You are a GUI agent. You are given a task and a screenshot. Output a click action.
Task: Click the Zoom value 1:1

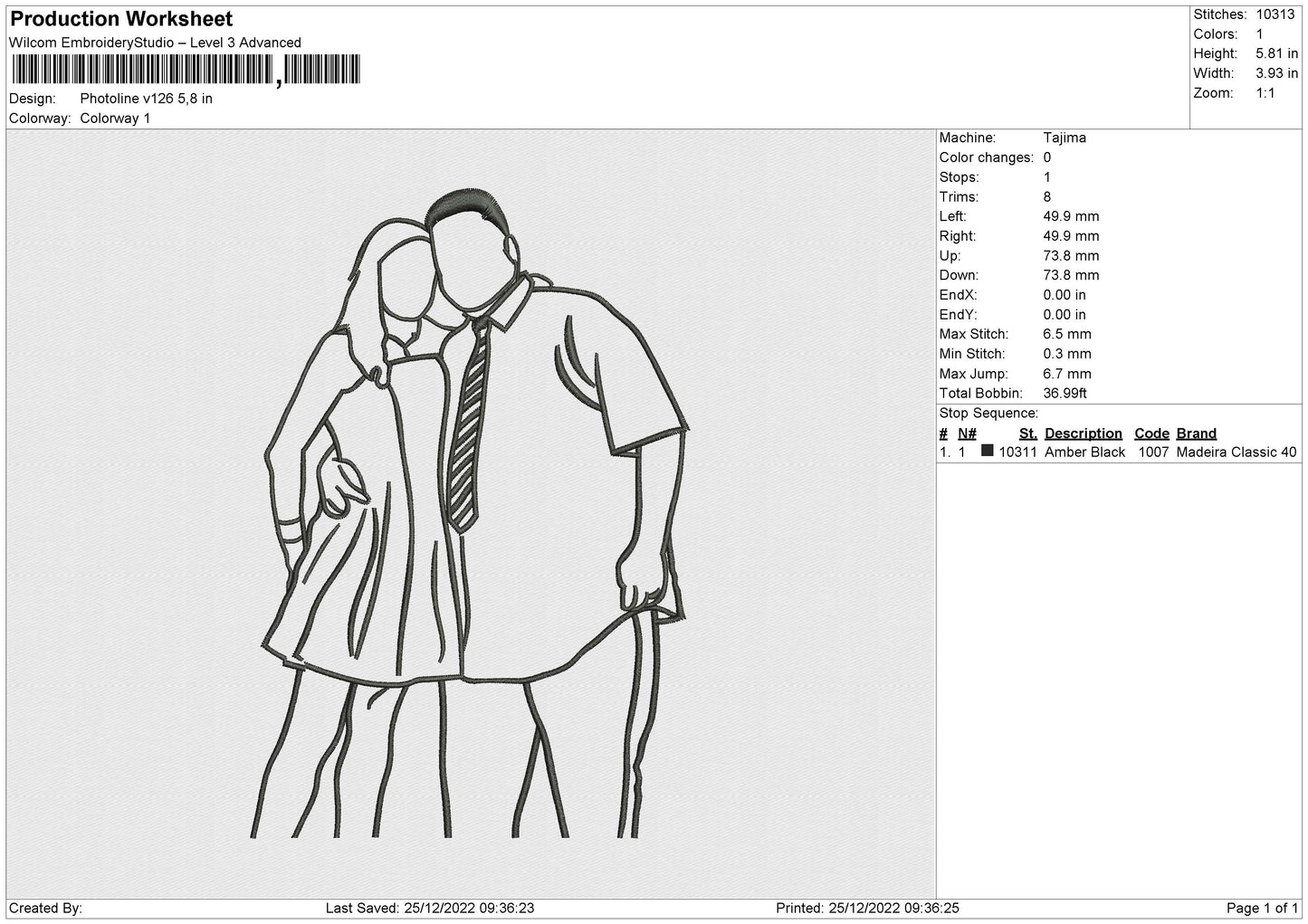click(x=1265, y=93)
